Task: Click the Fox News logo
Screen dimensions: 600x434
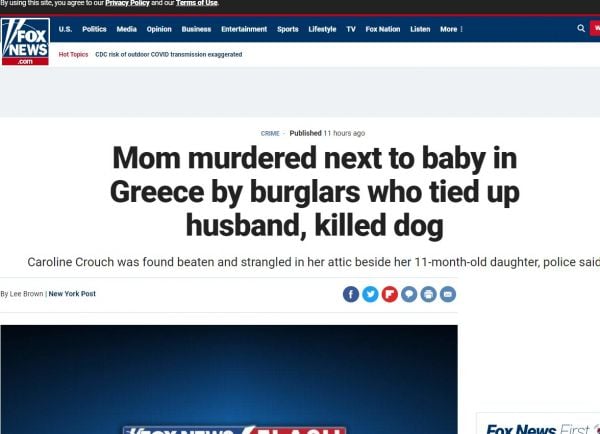Action: tap(25, 41)
